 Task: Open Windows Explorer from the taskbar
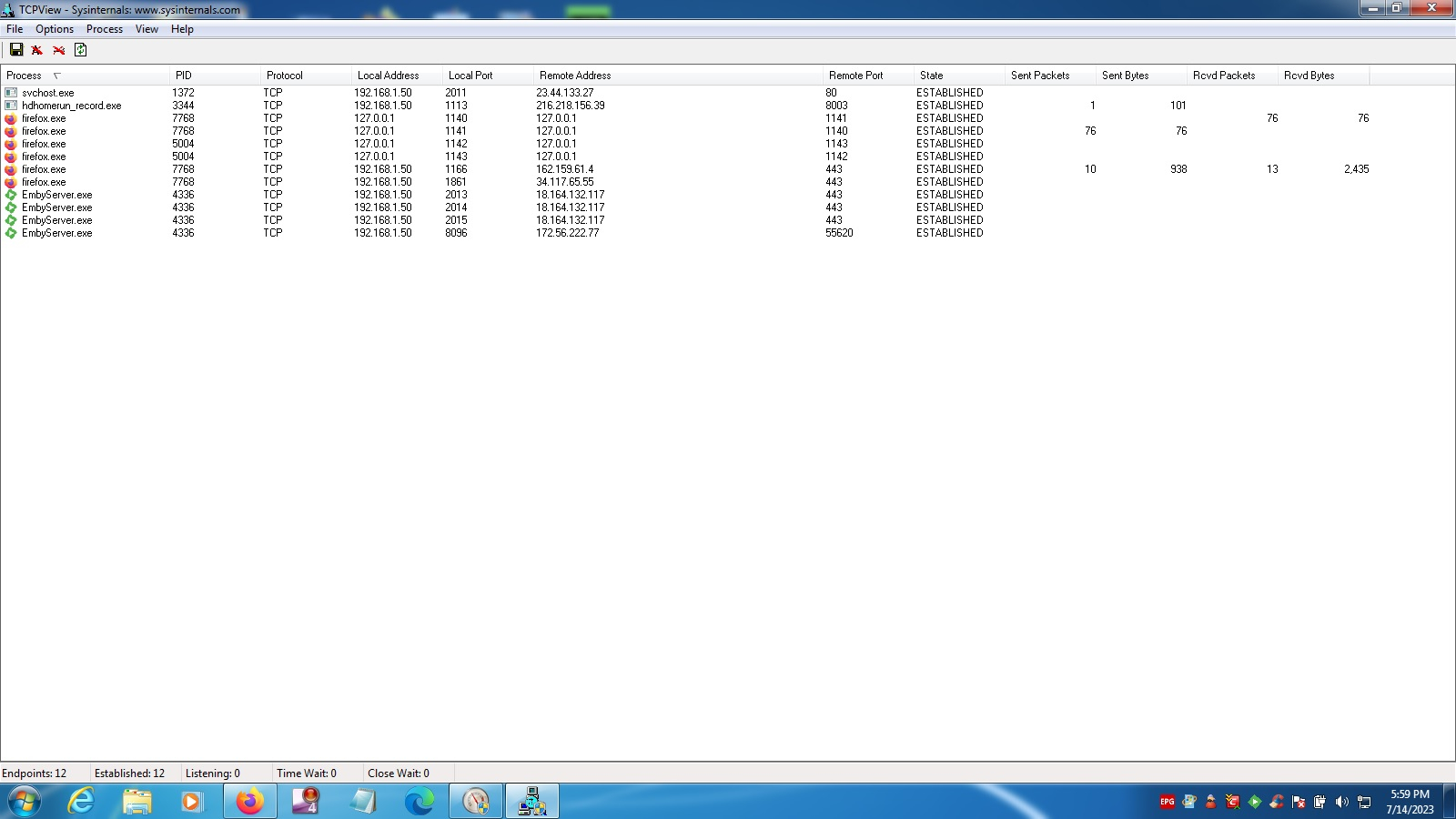137,802
